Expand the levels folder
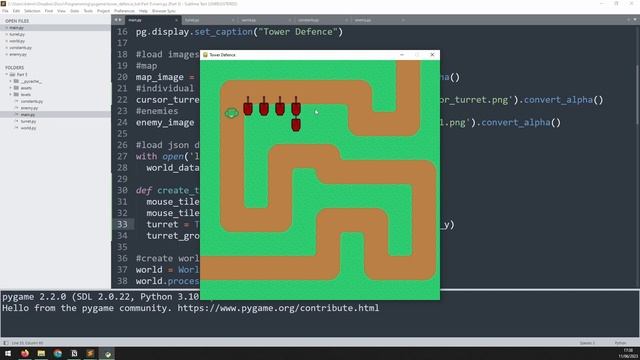The height and width of the screenshot is (360, 640). pyautogui.click(x=11, y=94)
